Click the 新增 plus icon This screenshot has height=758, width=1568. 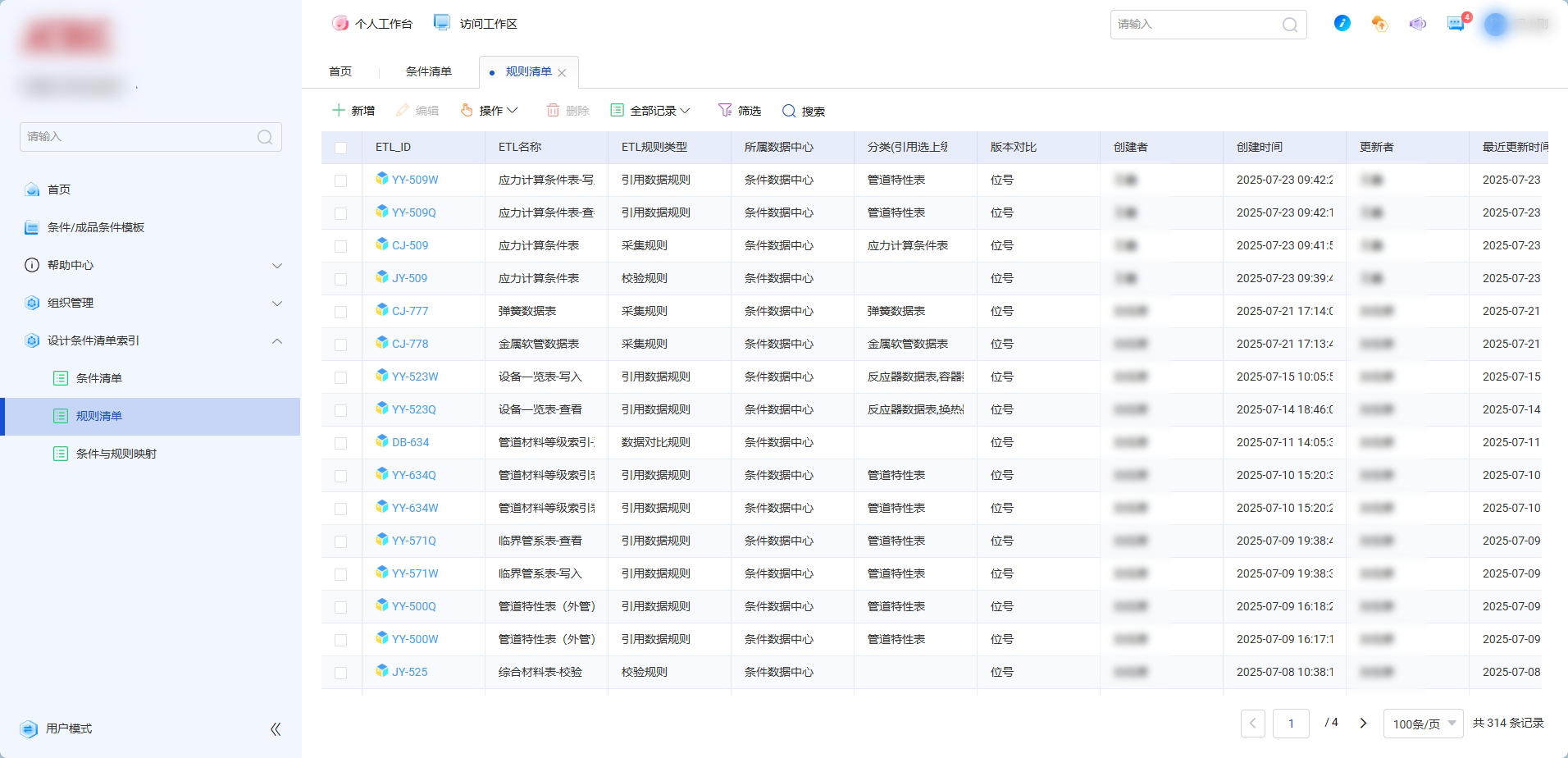click(338, 110)
